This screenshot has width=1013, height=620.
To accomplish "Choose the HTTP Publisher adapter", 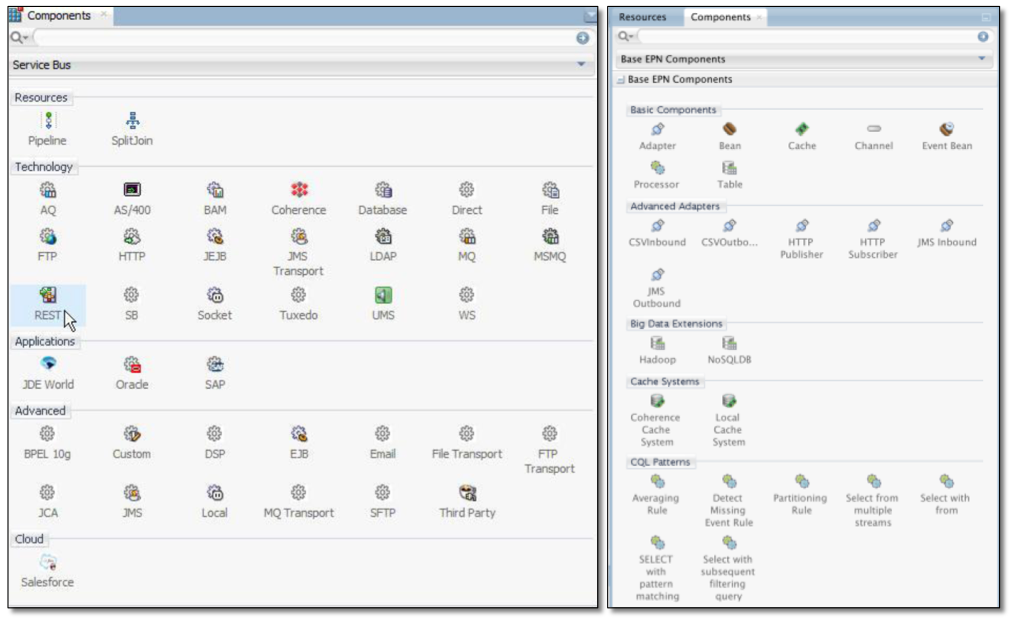I will [x=802, y=225].
